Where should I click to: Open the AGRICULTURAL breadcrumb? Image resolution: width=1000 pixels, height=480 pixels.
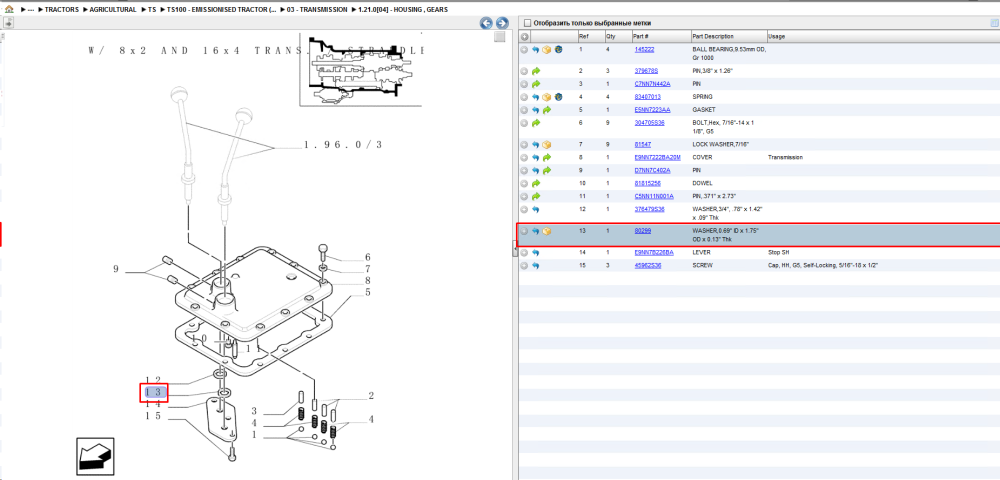(x=113, y=10)
